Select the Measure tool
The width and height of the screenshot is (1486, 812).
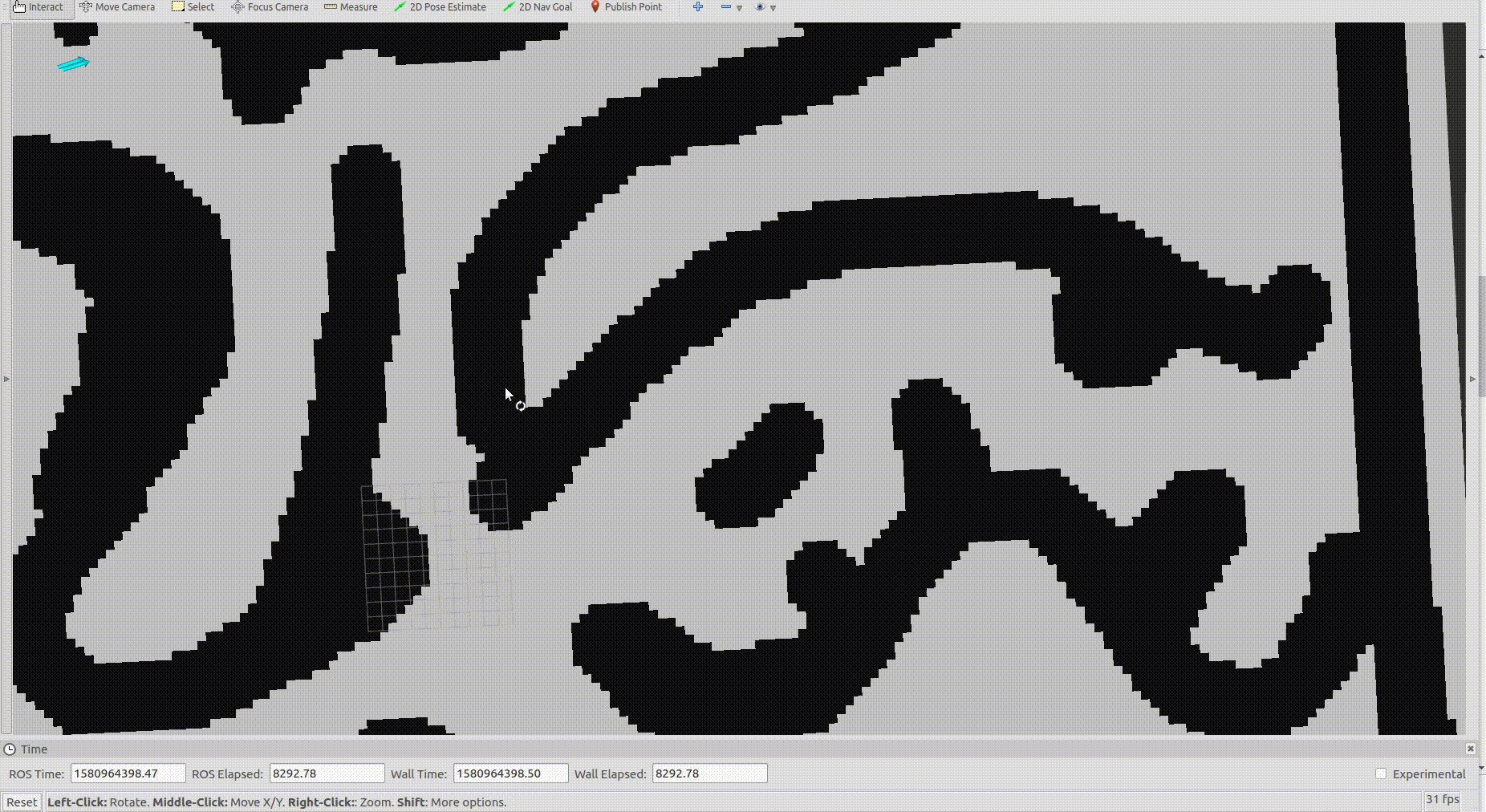pyautogui.click(x=350, y=6)
